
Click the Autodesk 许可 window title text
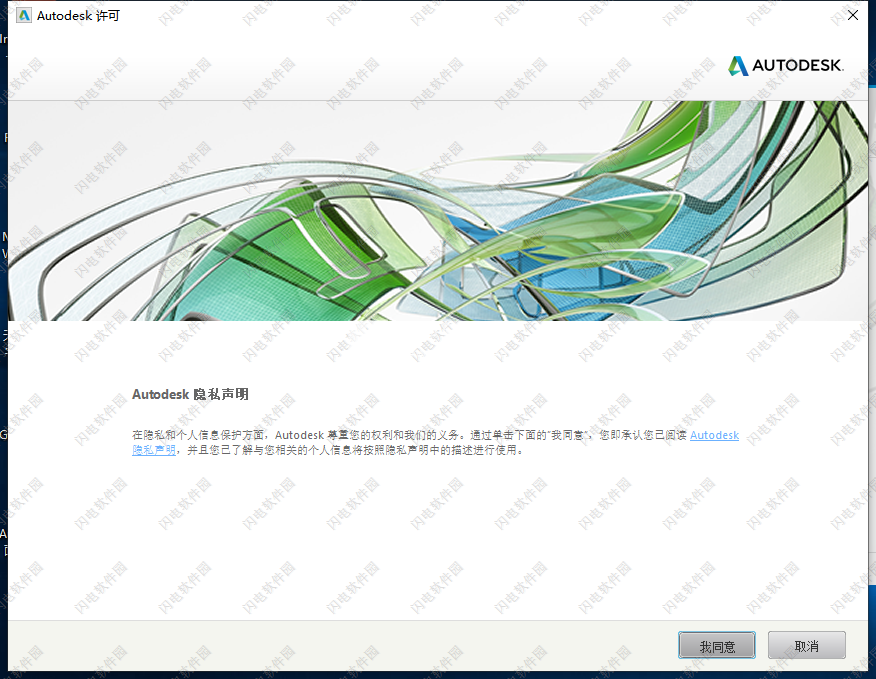click(x=78, y=16)
